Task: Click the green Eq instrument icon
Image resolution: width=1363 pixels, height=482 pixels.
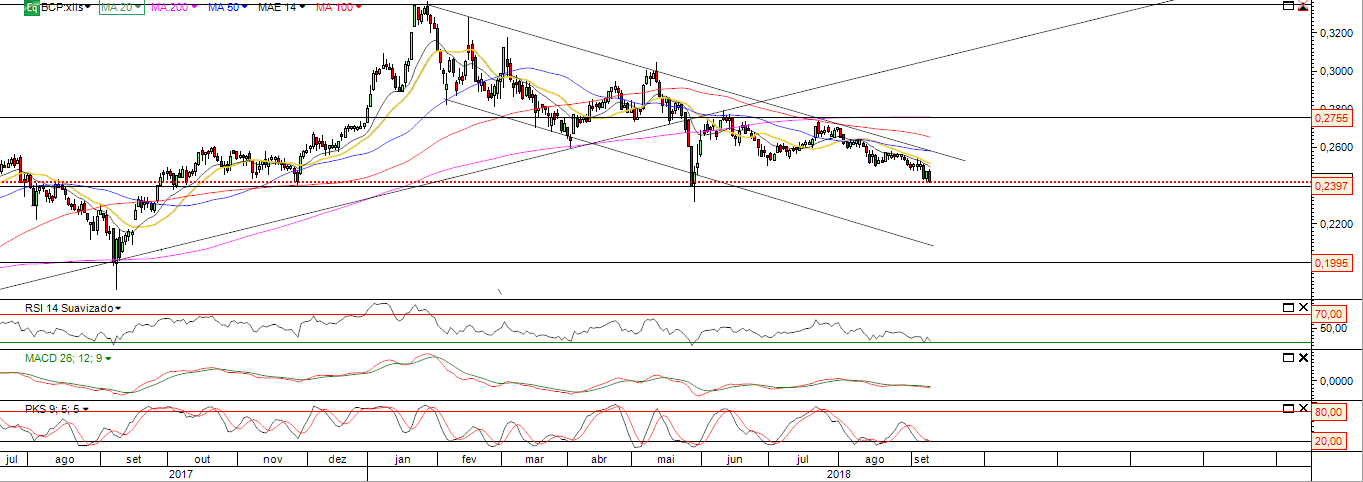Action: (x=31, y=7)
